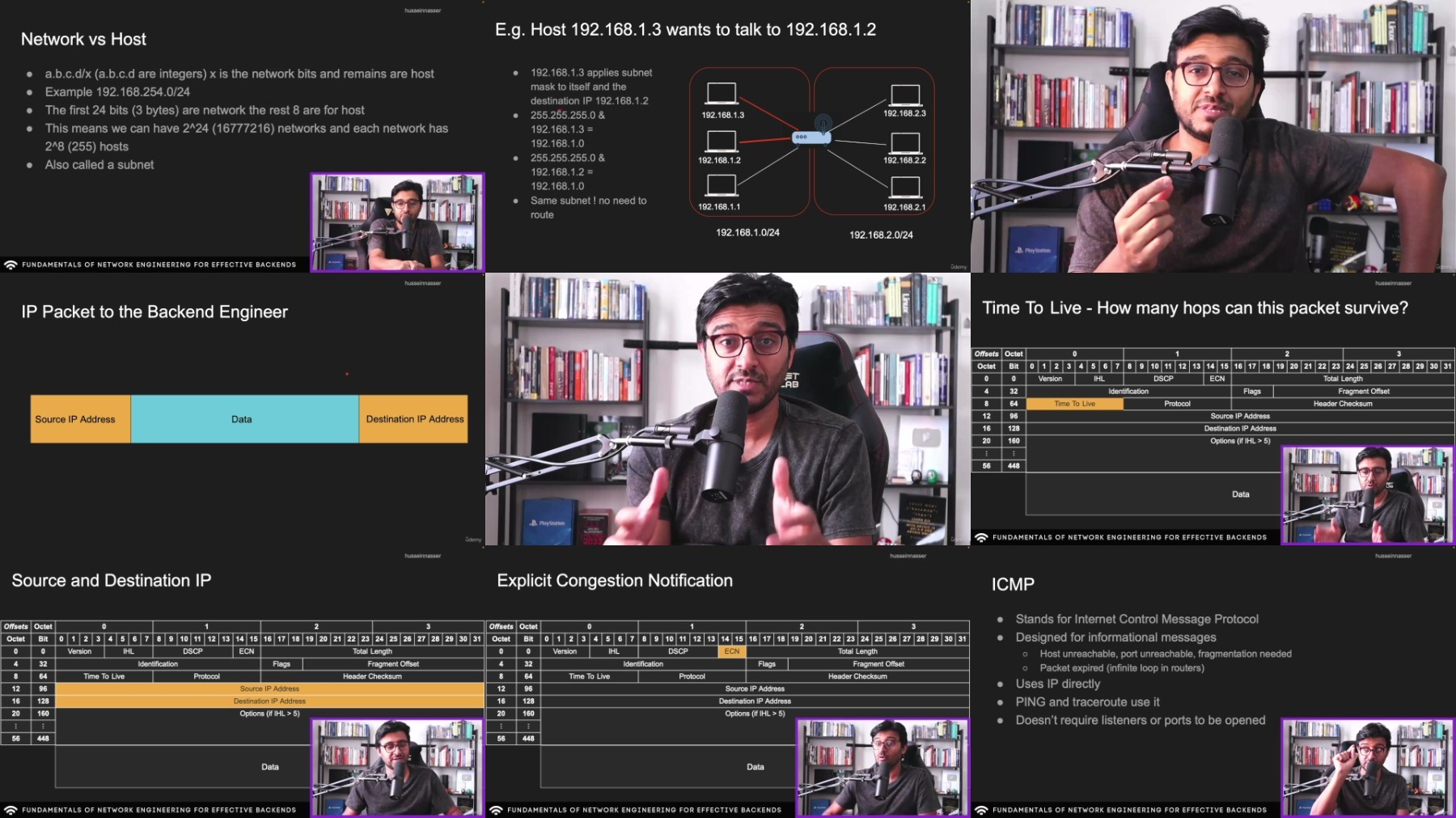
Task: Click the laptop icon labeled 192.168.2.3
Action: pyautogui.click(x=905, y=95)
